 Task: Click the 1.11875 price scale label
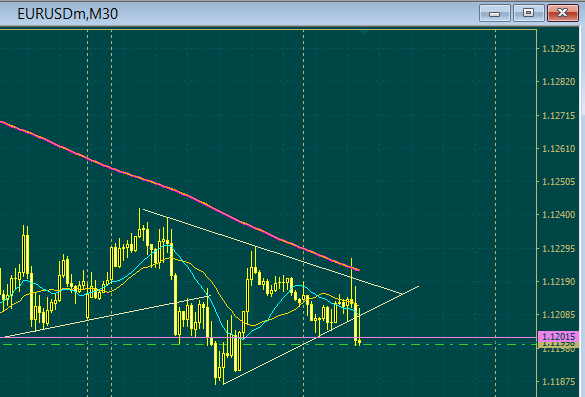pyautogui.click(x=558, y=382)
